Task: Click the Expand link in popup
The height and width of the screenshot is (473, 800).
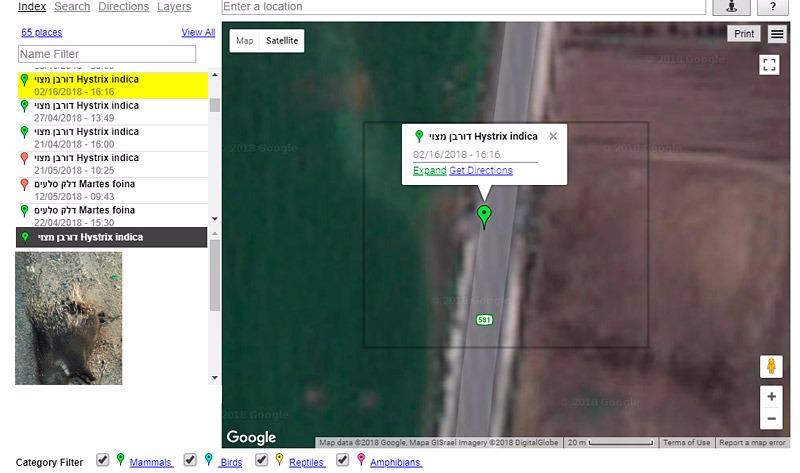Action: click(429, 171)
